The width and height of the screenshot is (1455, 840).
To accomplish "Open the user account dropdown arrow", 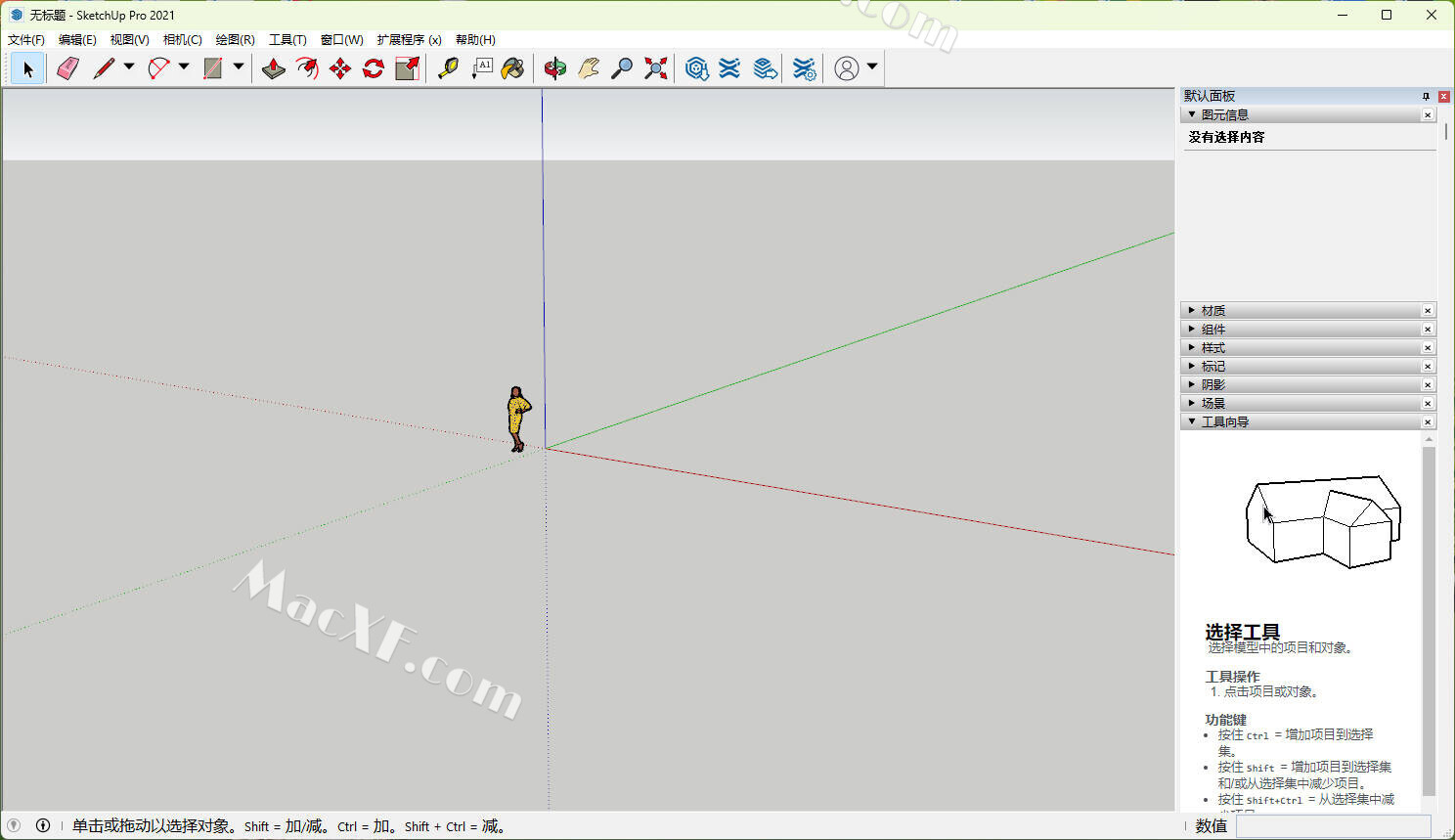I will coord(872,67).
